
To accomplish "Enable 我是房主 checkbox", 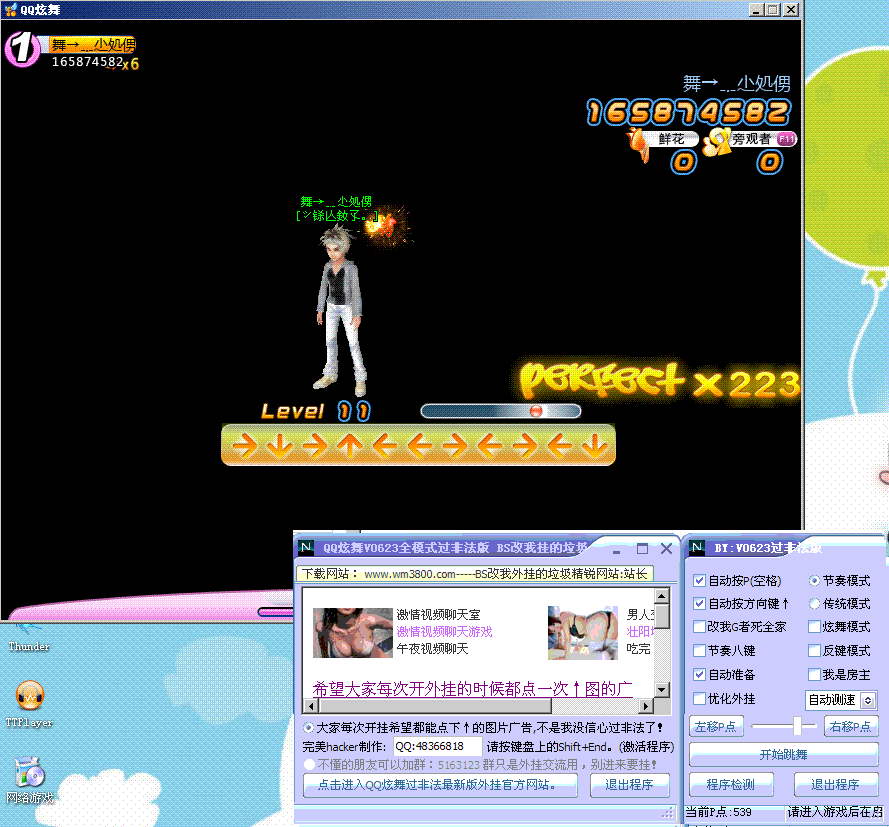I will (x=814, y=675).
